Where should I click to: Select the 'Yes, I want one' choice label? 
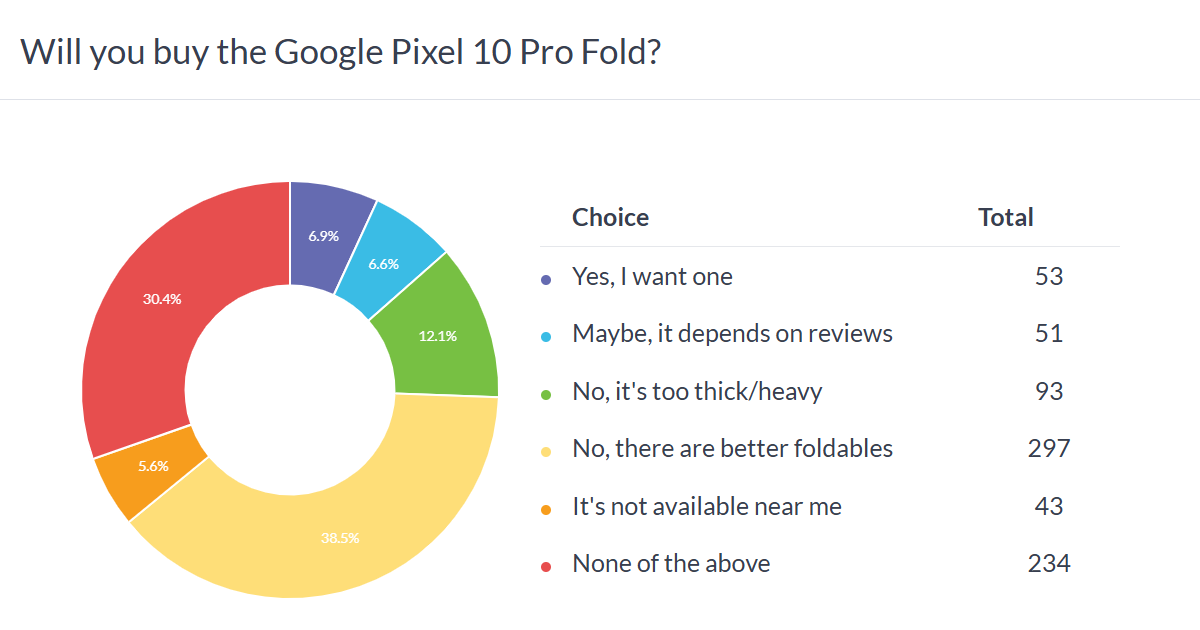(x=652, y=277)
